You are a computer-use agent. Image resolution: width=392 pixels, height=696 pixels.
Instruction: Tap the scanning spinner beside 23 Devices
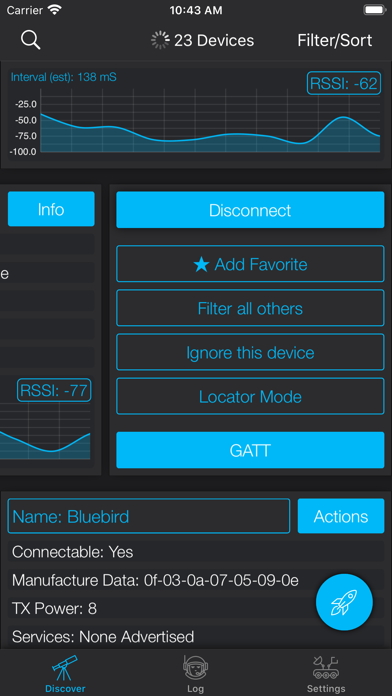(x=160, y=40)
